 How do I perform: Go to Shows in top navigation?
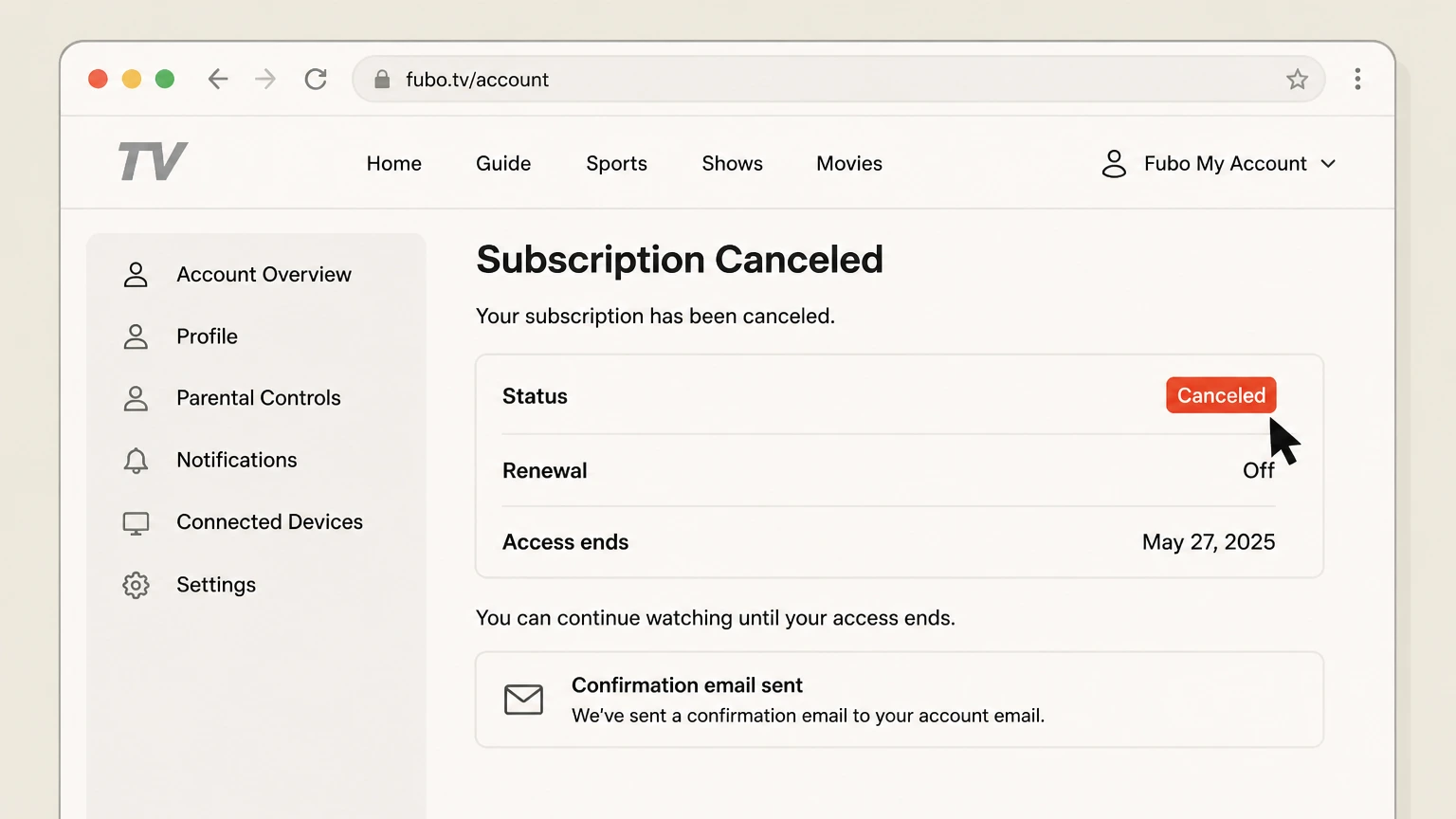[x=732, y=164]
